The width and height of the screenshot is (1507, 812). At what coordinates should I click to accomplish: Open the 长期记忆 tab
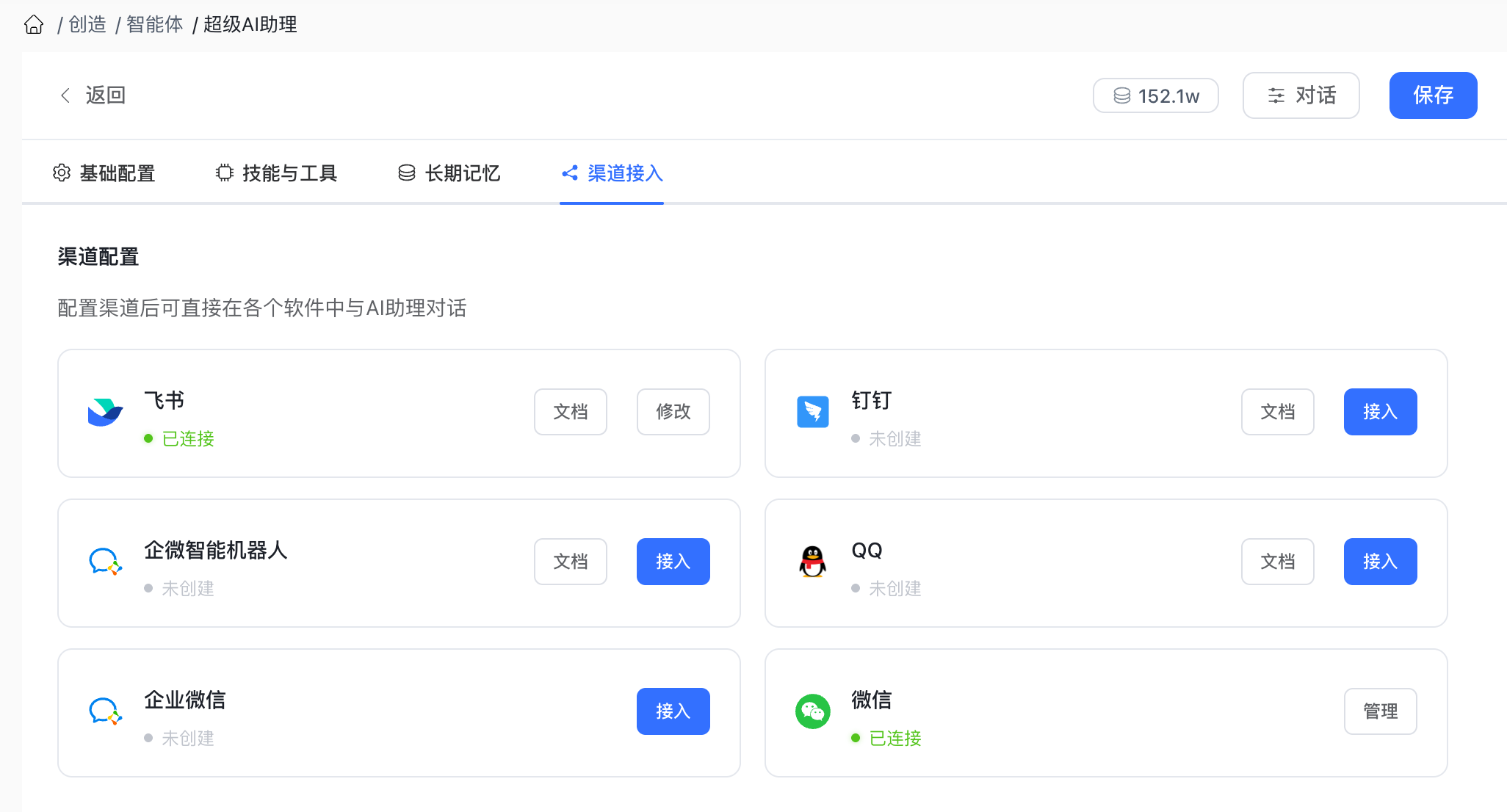pyautogui.click(x=449, y=173)
